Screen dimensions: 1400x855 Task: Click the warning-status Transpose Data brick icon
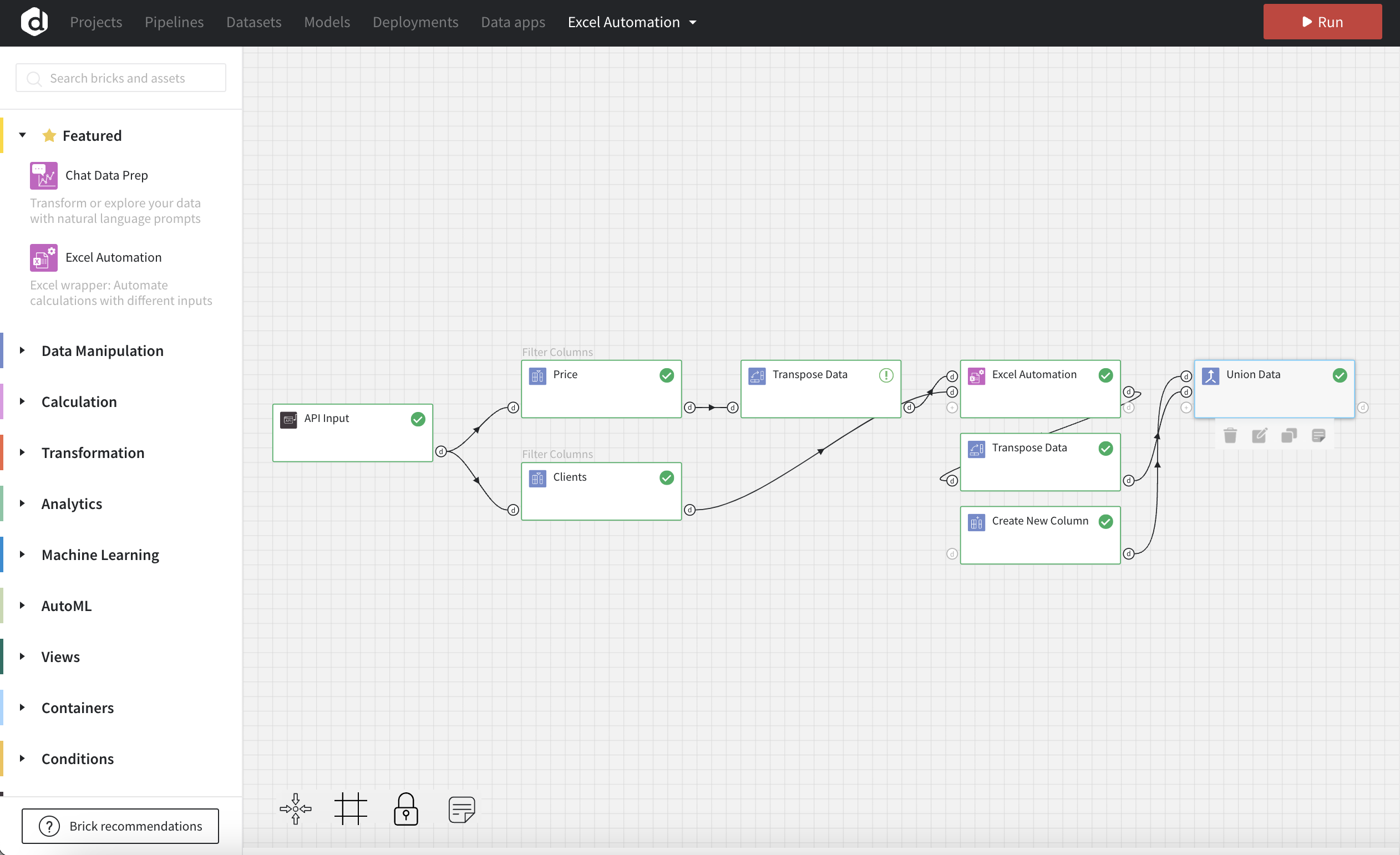[757, 376]
